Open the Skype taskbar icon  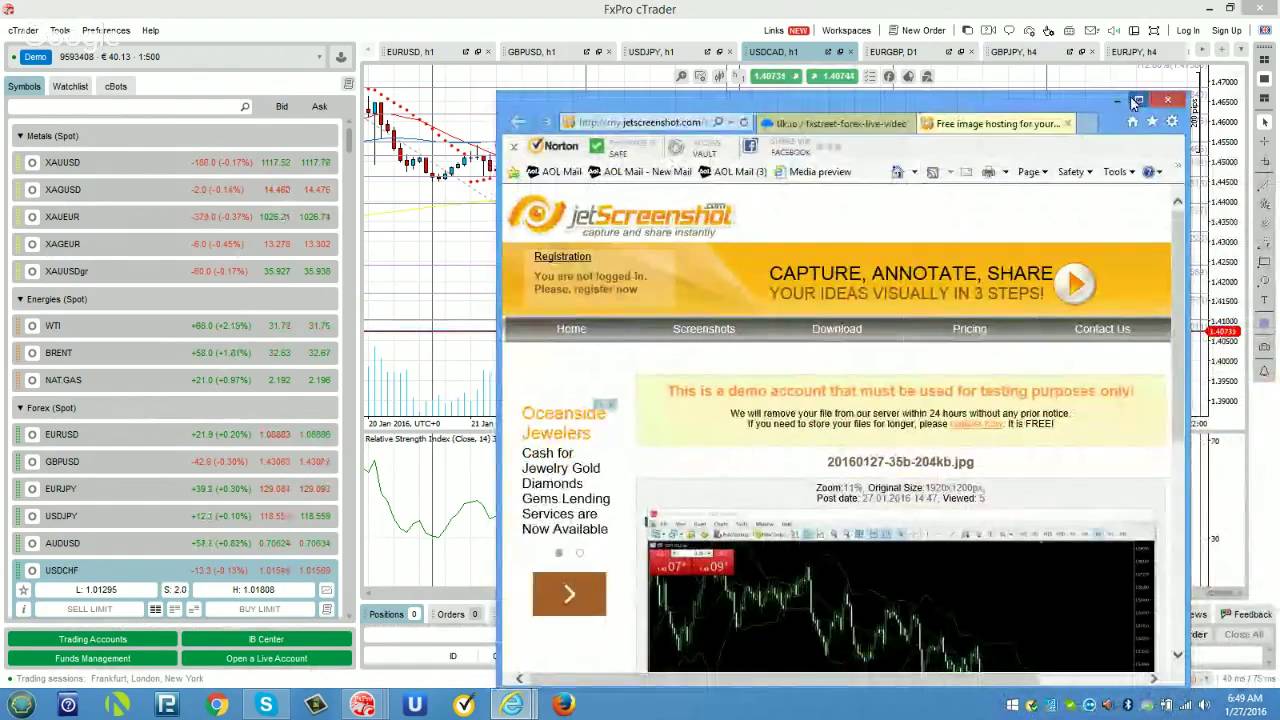click(x=266, y=705)
